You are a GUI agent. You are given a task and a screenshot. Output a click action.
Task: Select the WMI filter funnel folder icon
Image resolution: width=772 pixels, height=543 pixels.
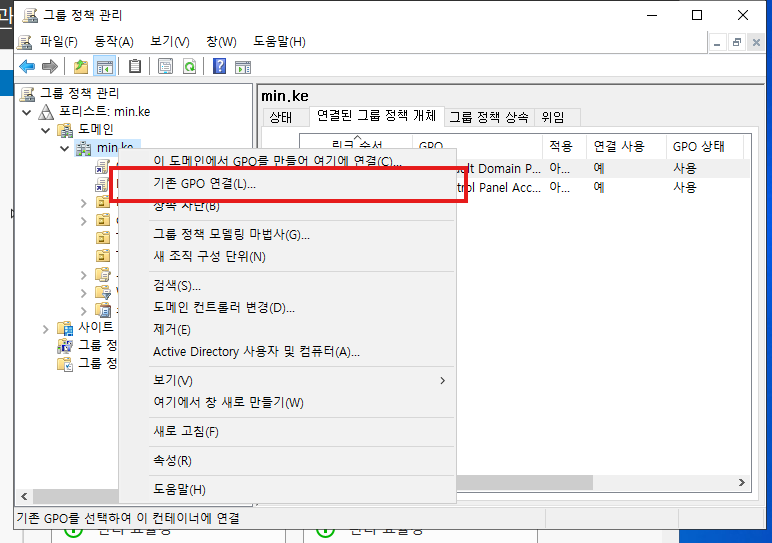tap(103, 293)
